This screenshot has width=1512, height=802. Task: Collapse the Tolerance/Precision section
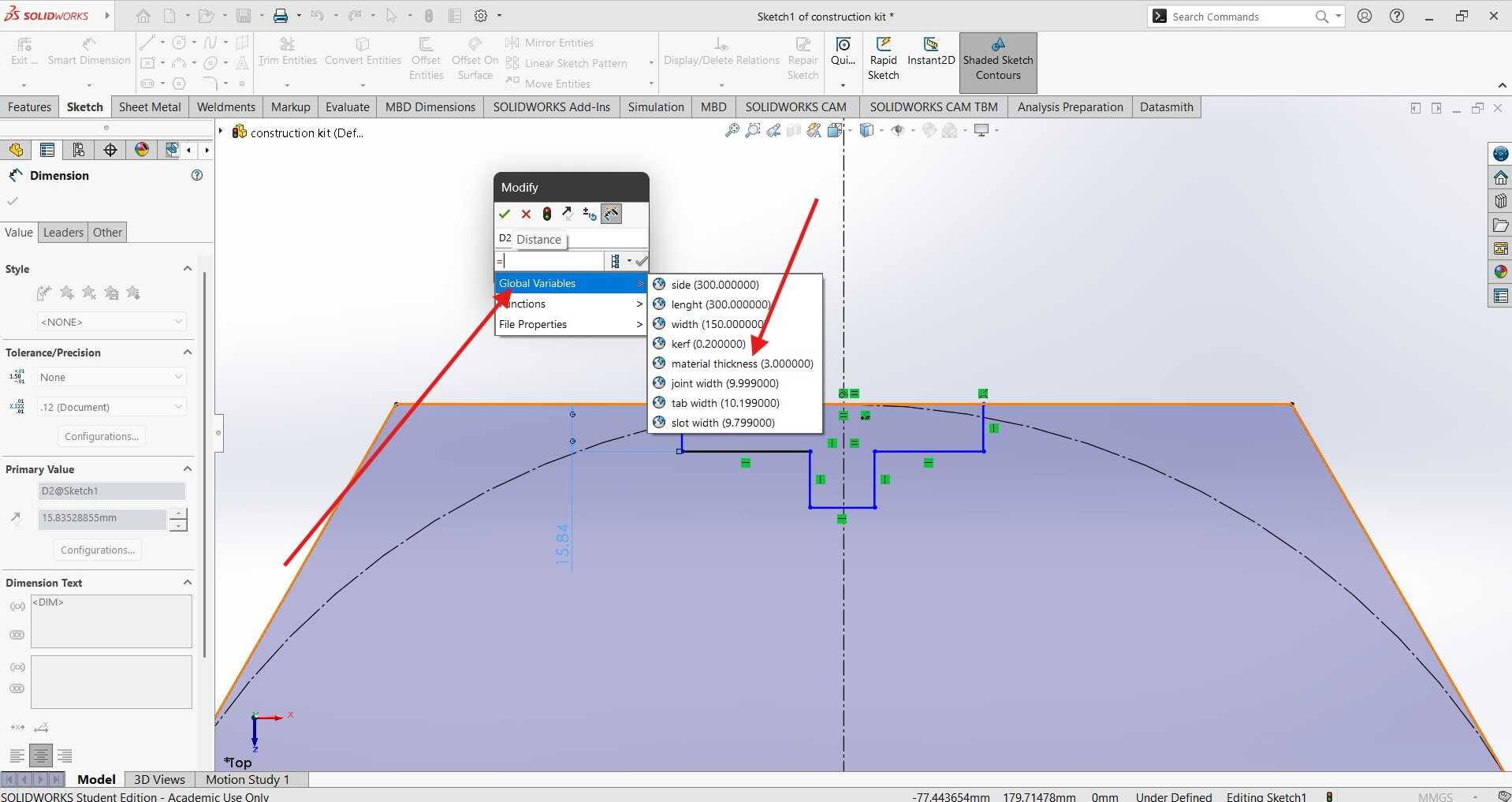coord(188,353)
